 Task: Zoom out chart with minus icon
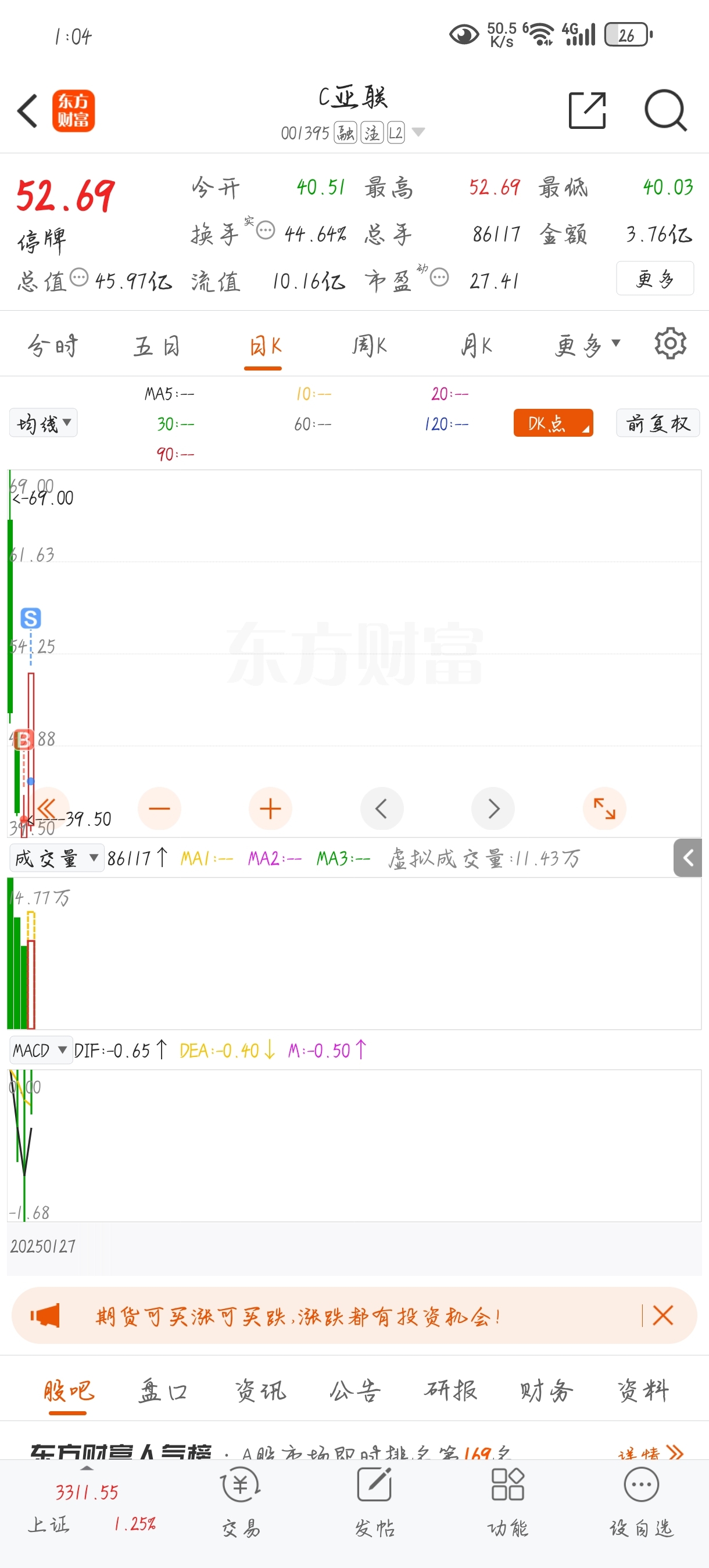(160, 808)
